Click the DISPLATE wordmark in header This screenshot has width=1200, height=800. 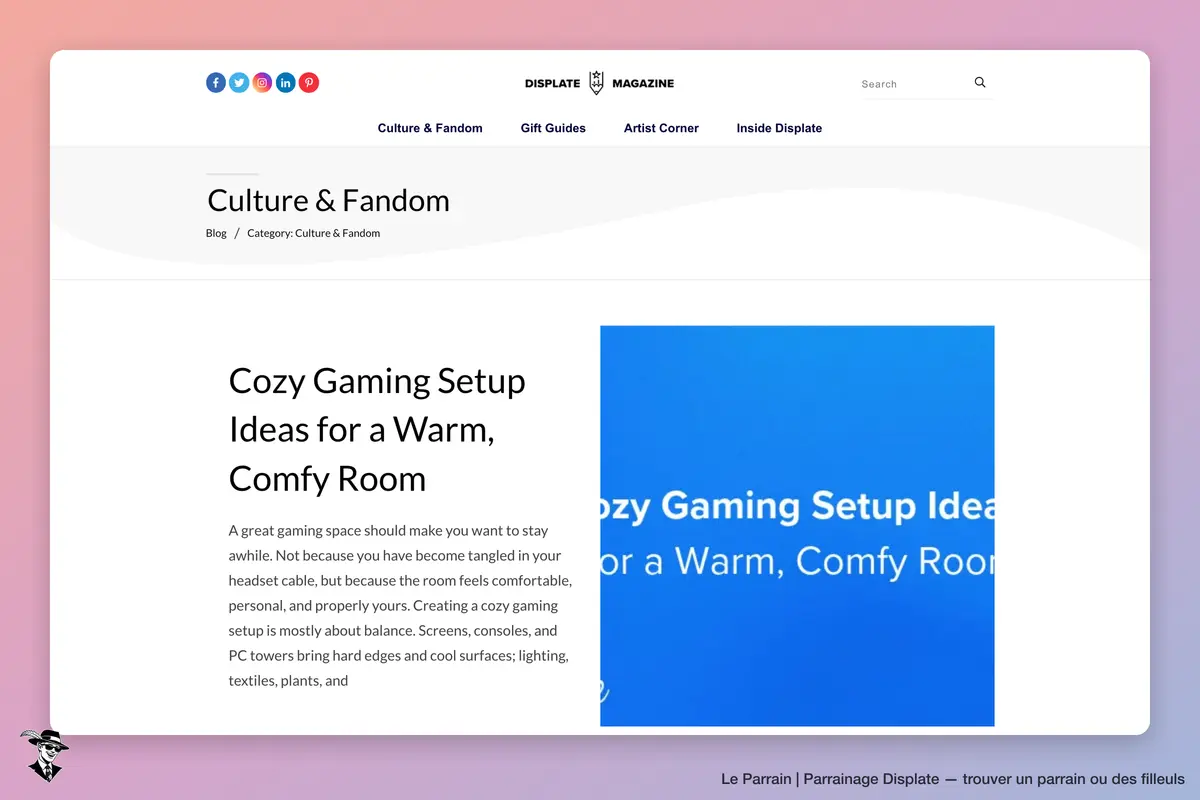point(552,83)
